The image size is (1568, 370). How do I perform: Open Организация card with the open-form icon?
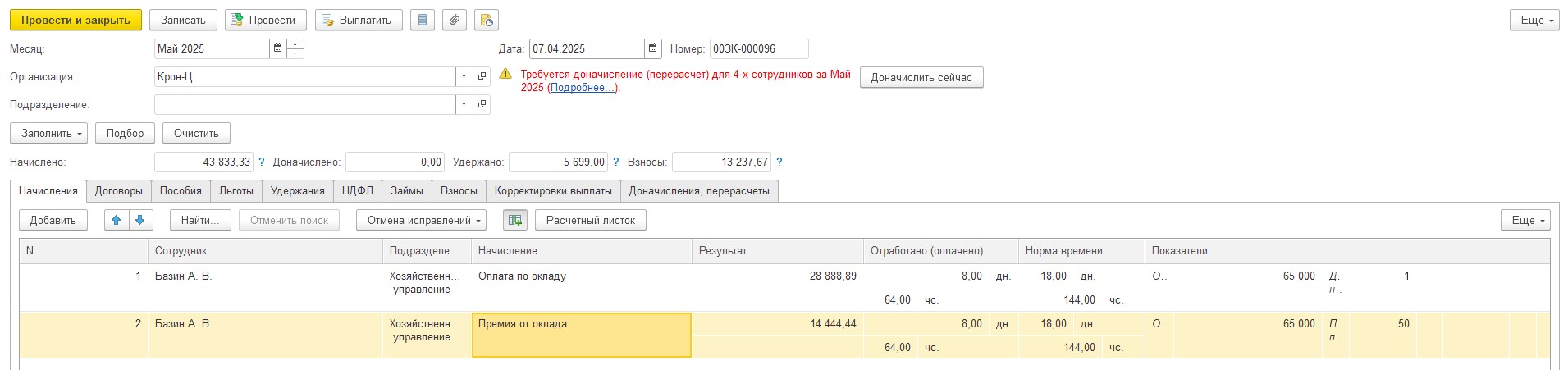(482, 76)
